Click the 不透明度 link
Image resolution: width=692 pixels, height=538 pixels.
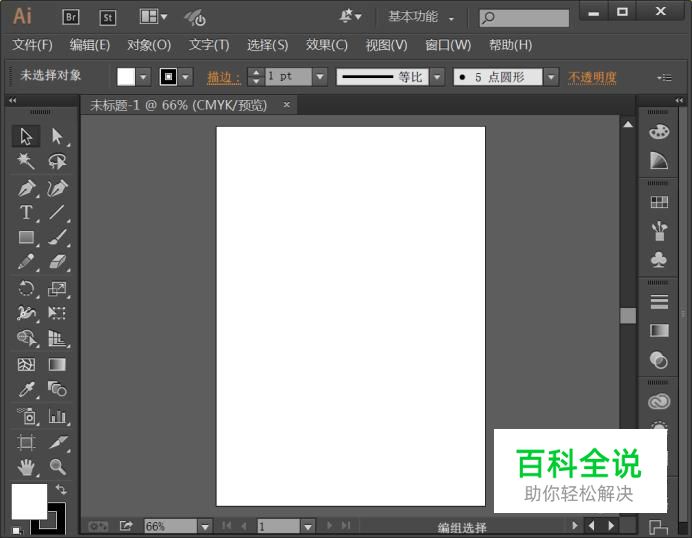[592, 77]
